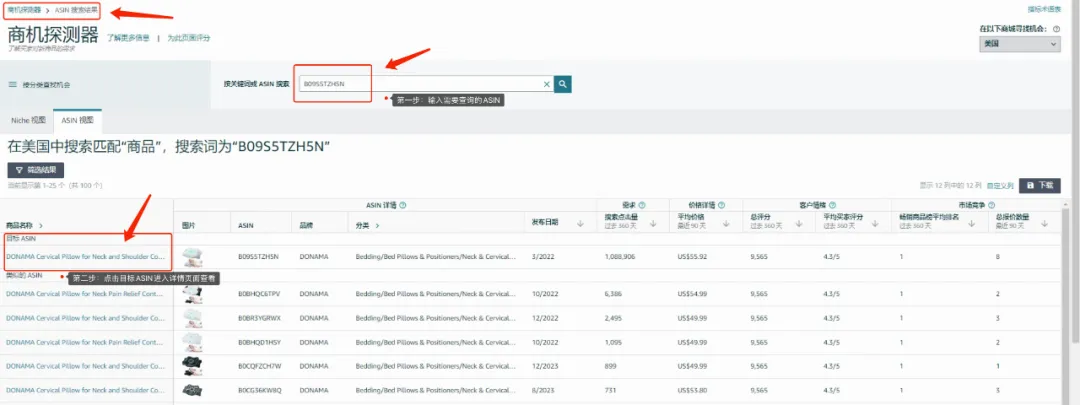Click thumbnail image for B0CG36KW8Q

click(192, 390)
